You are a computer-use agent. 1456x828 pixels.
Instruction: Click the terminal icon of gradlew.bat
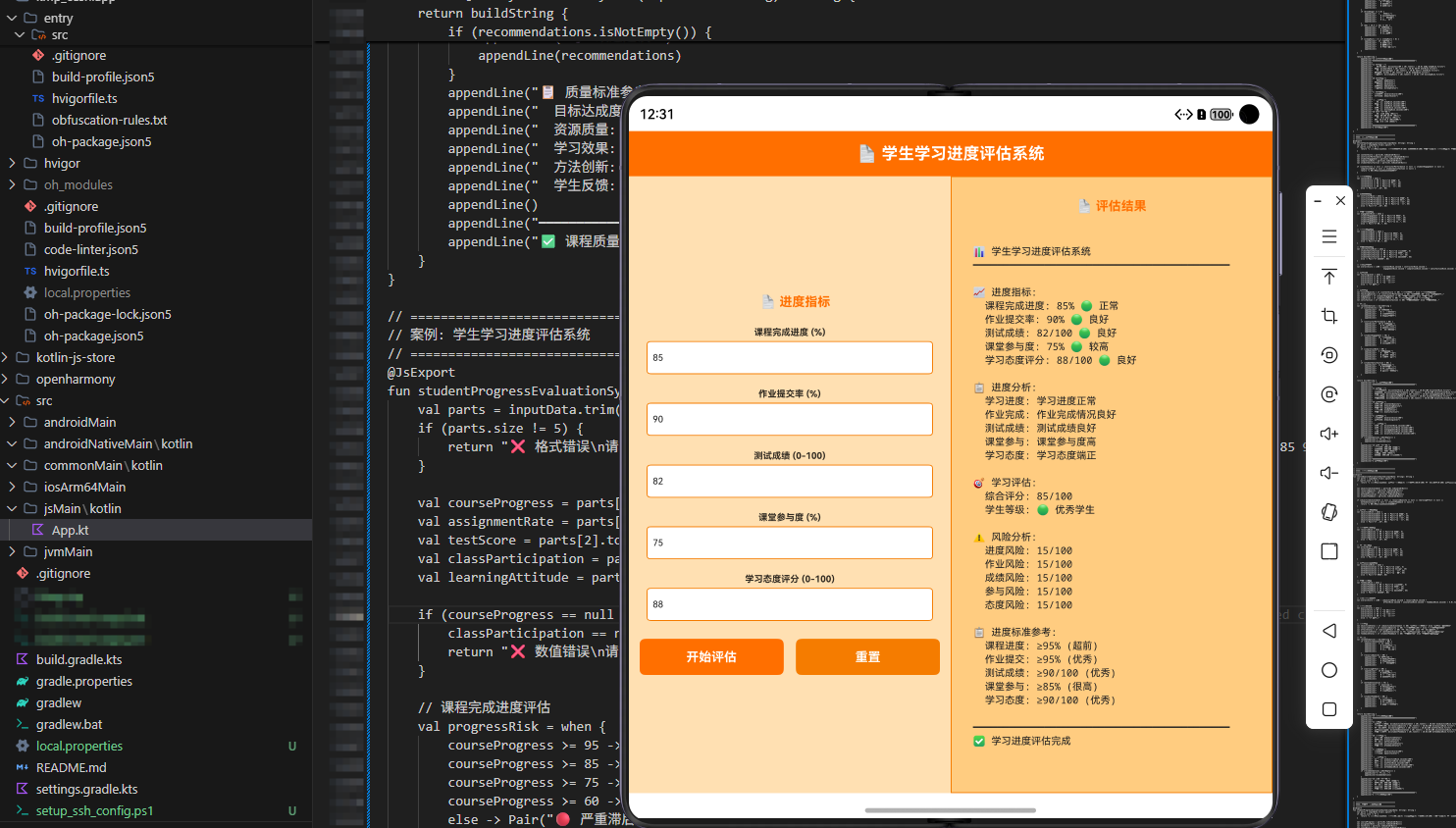pos(23,724)
